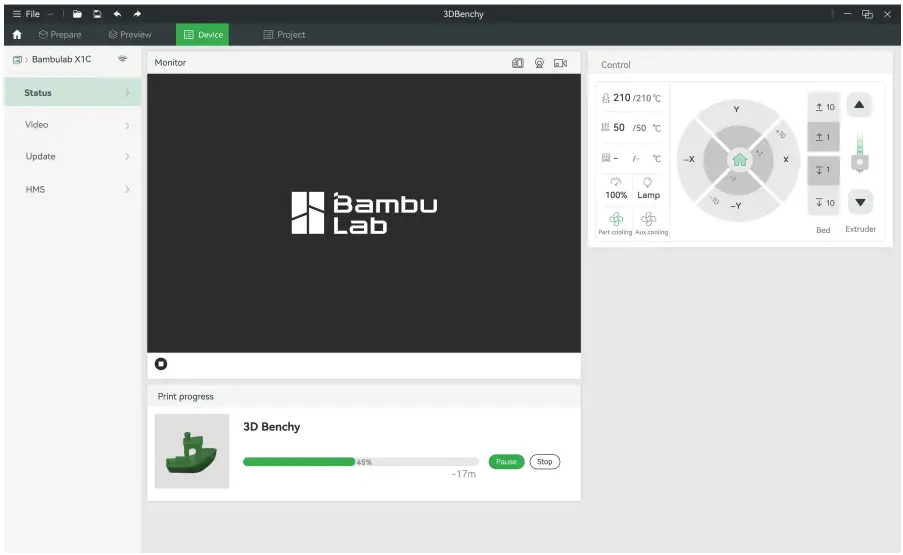Click the 45% print progress bar
This screenshot has height=555, width=903.
coord(361,462)
